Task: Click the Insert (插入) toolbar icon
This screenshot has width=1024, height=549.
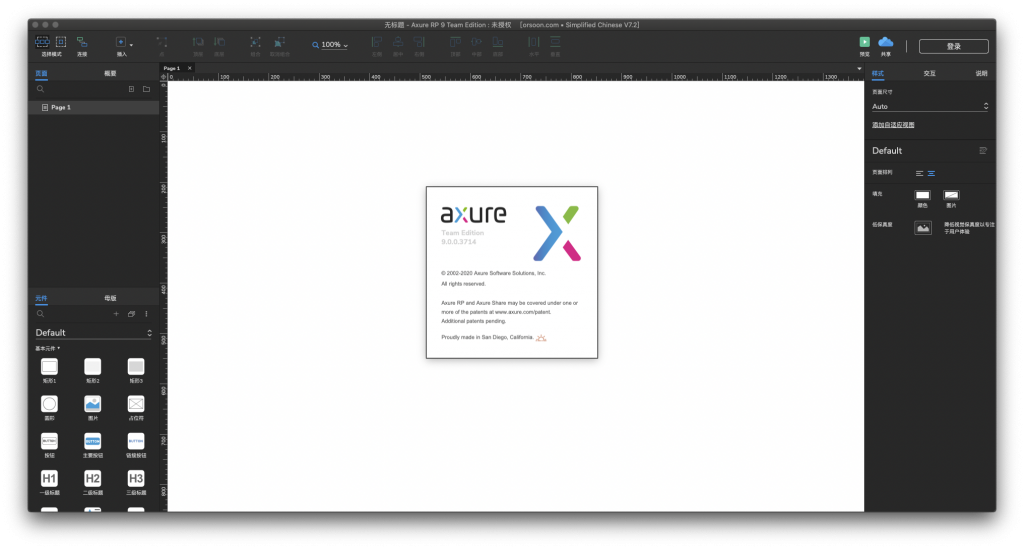Action: [121, 42]
